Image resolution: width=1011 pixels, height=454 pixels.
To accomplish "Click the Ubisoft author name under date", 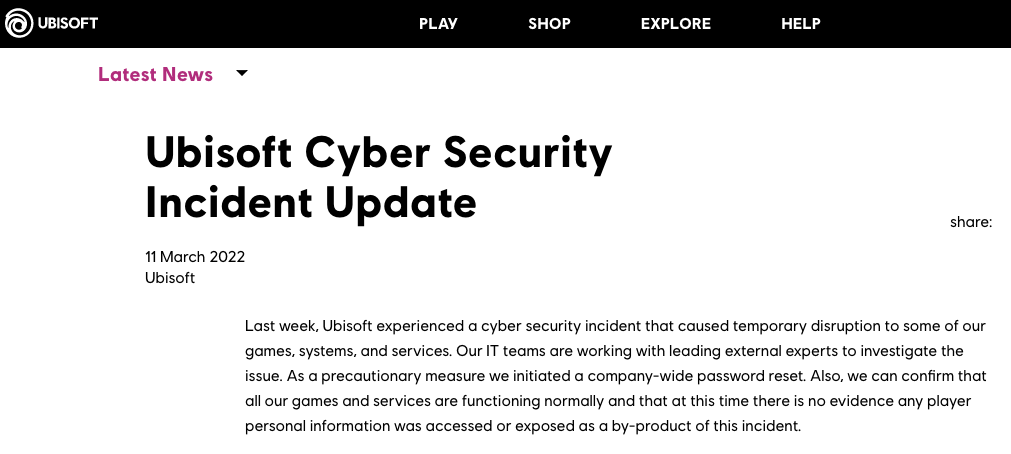I will point(170,278).
